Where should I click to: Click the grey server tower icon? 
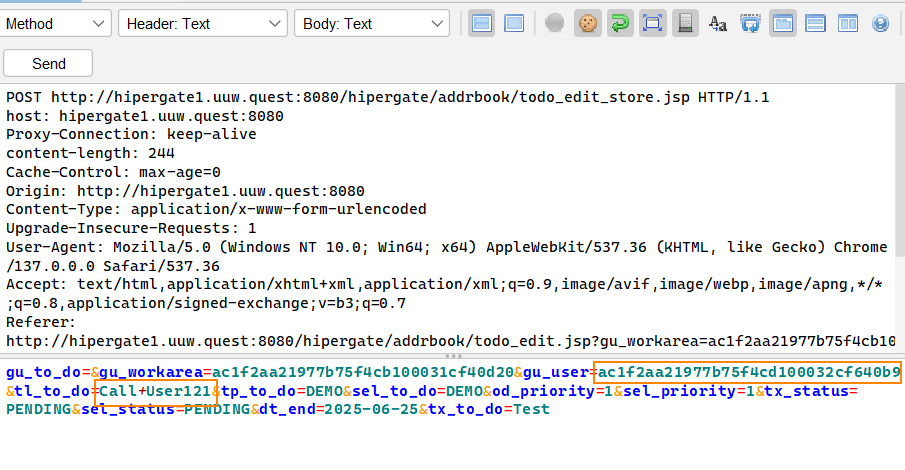click(x=684, y=23)
